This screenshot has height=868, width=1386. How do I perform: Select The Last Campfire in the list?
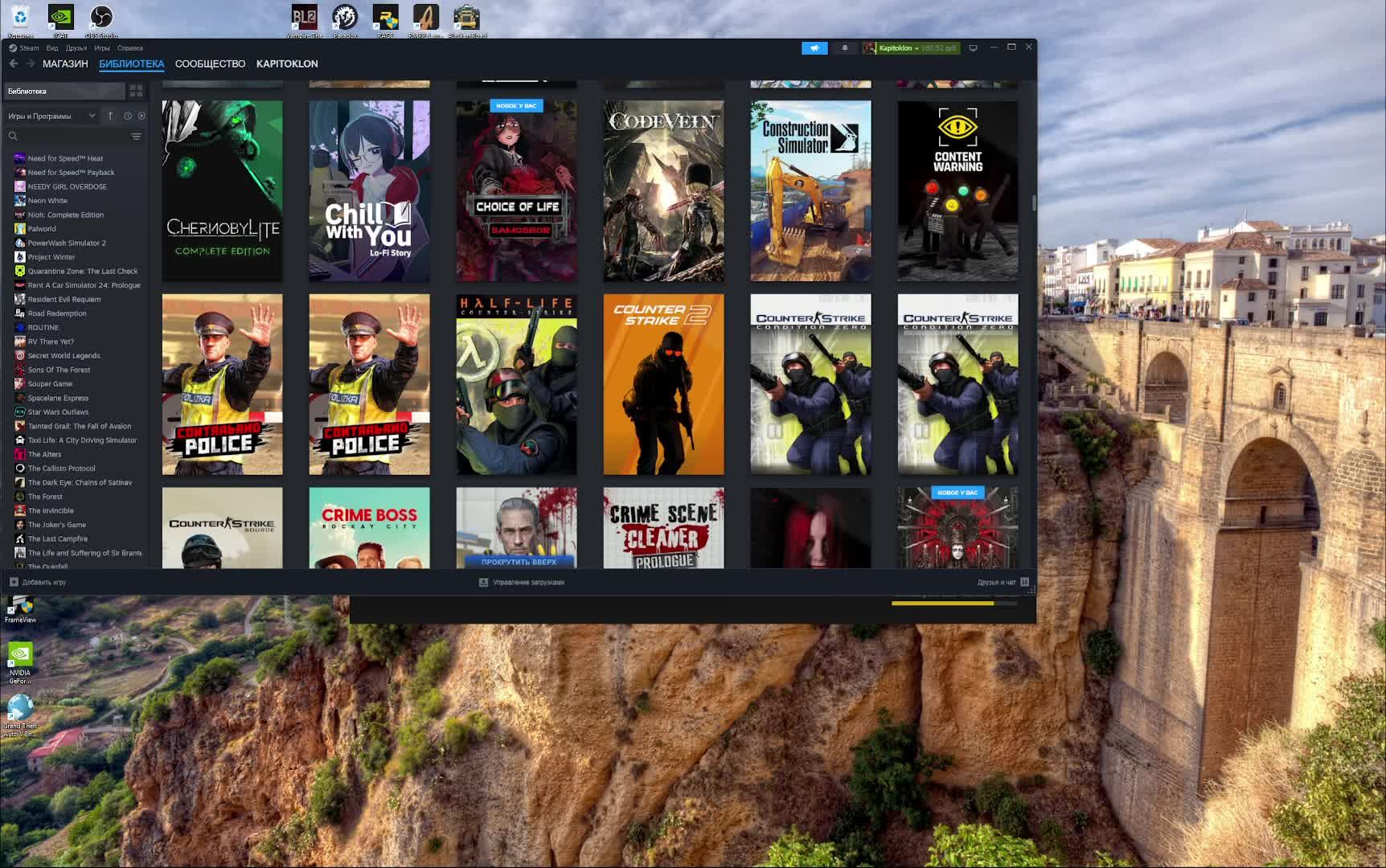tap(76, 538)
